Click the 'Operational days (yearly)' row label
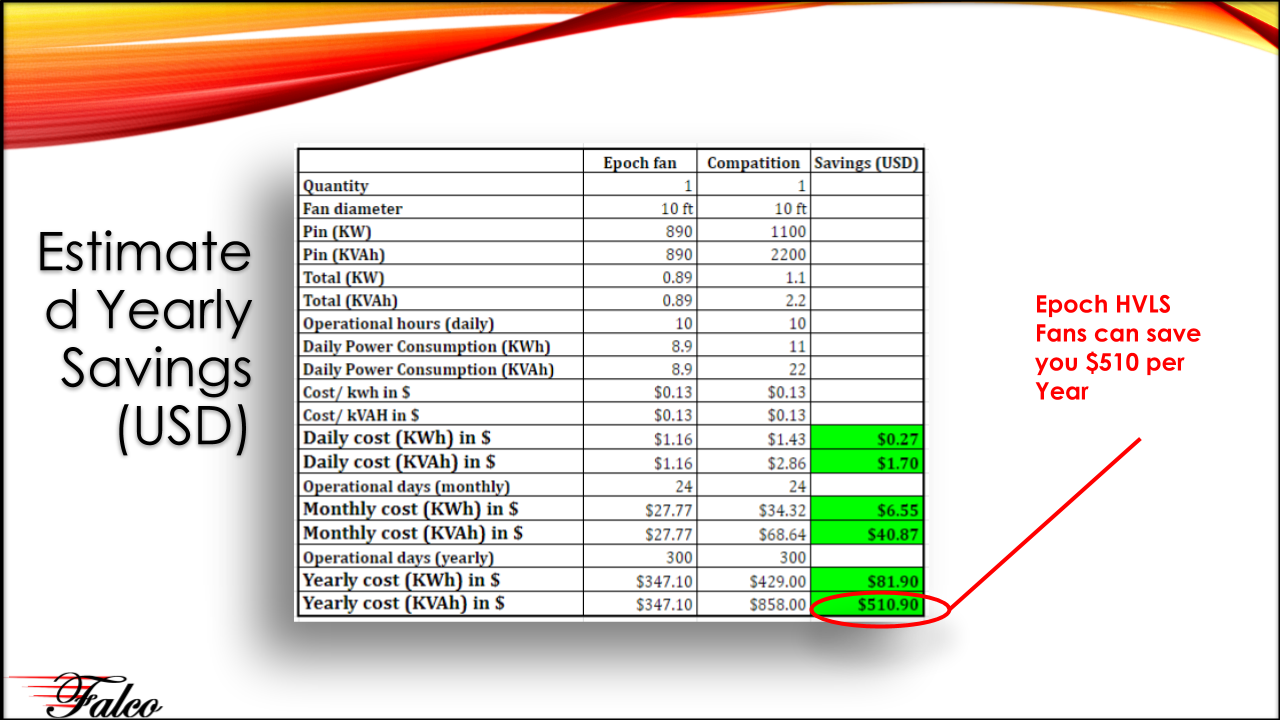Viewport: 1280px width, 720px height. click(x=398, y=557)
